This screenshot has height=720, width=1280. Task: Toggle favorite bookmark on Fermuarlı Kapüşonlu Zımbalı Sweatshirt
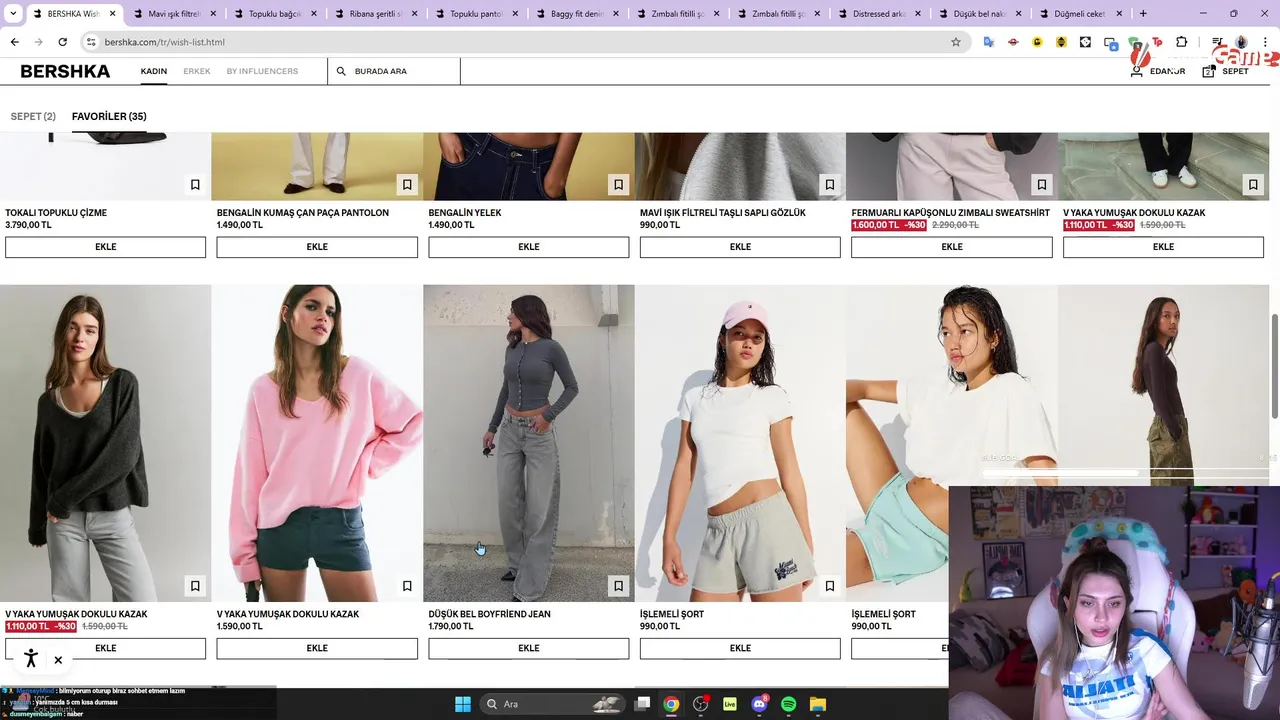tap(1041, 184)
